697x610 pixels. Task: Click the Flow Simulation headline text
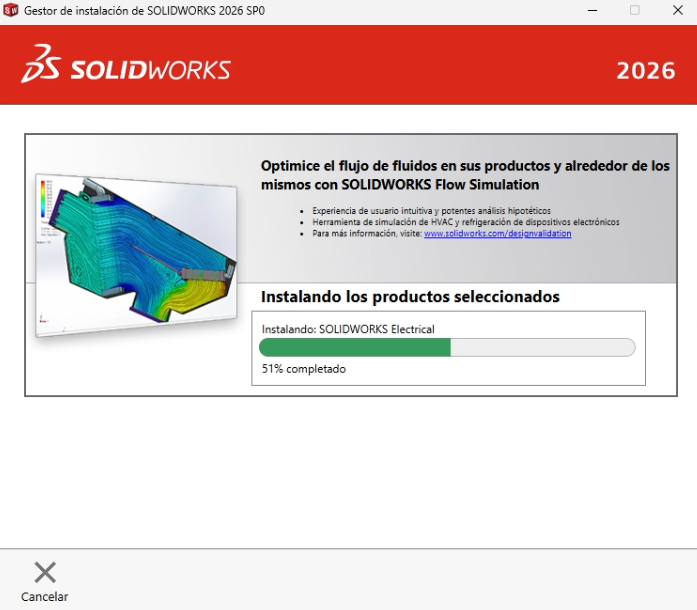pyautogui.click(x=465, y=175)
